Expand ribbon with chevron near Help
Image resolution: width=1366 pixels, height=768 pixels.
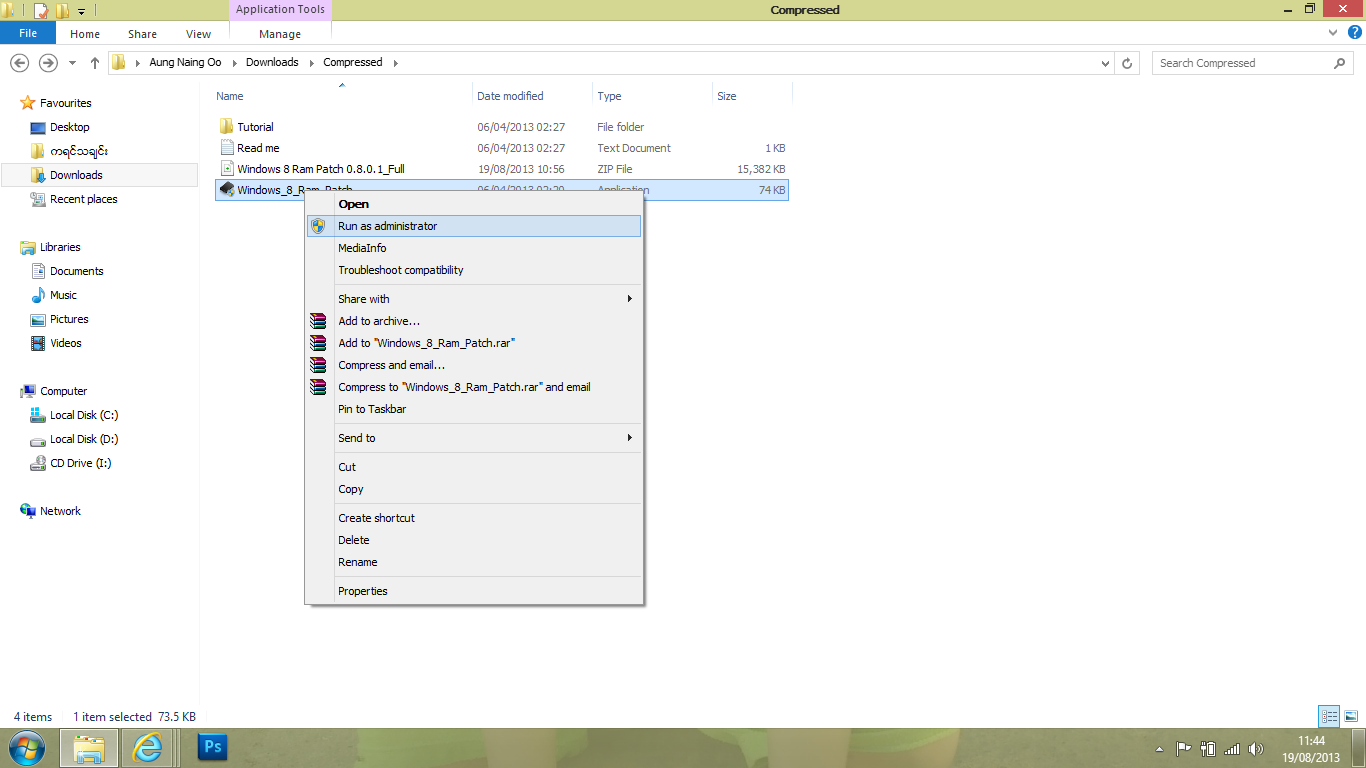[1334, 33]
